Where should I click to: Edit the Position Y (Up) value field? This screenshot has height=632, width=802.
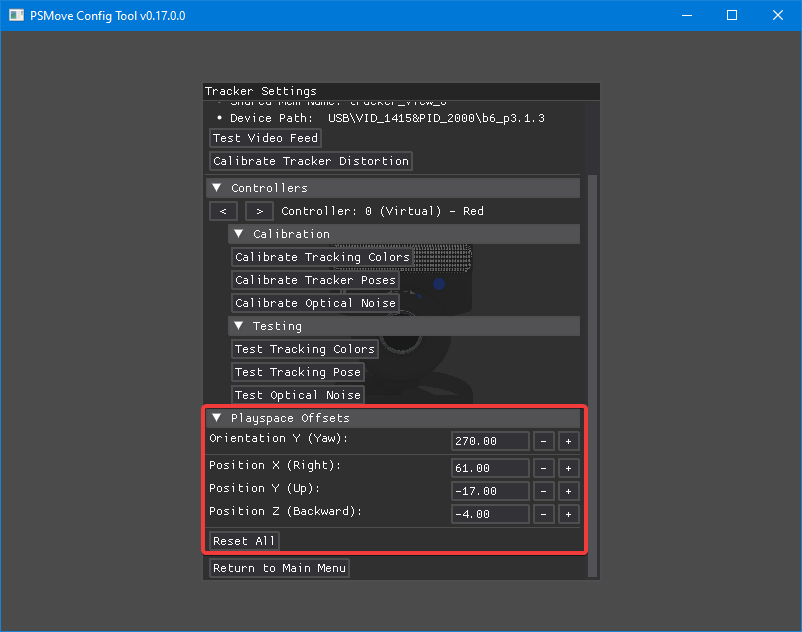[x=490, y=491]
